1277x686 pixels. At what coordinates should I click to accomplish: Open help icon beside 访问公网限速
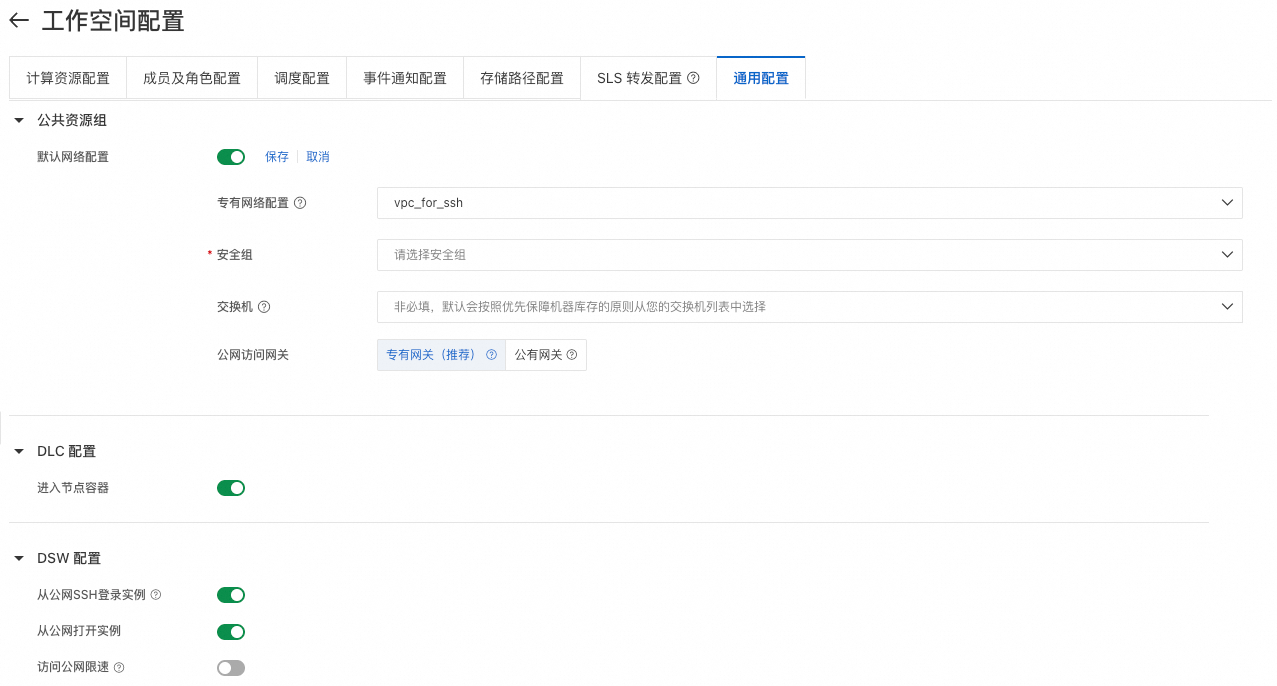119,667
